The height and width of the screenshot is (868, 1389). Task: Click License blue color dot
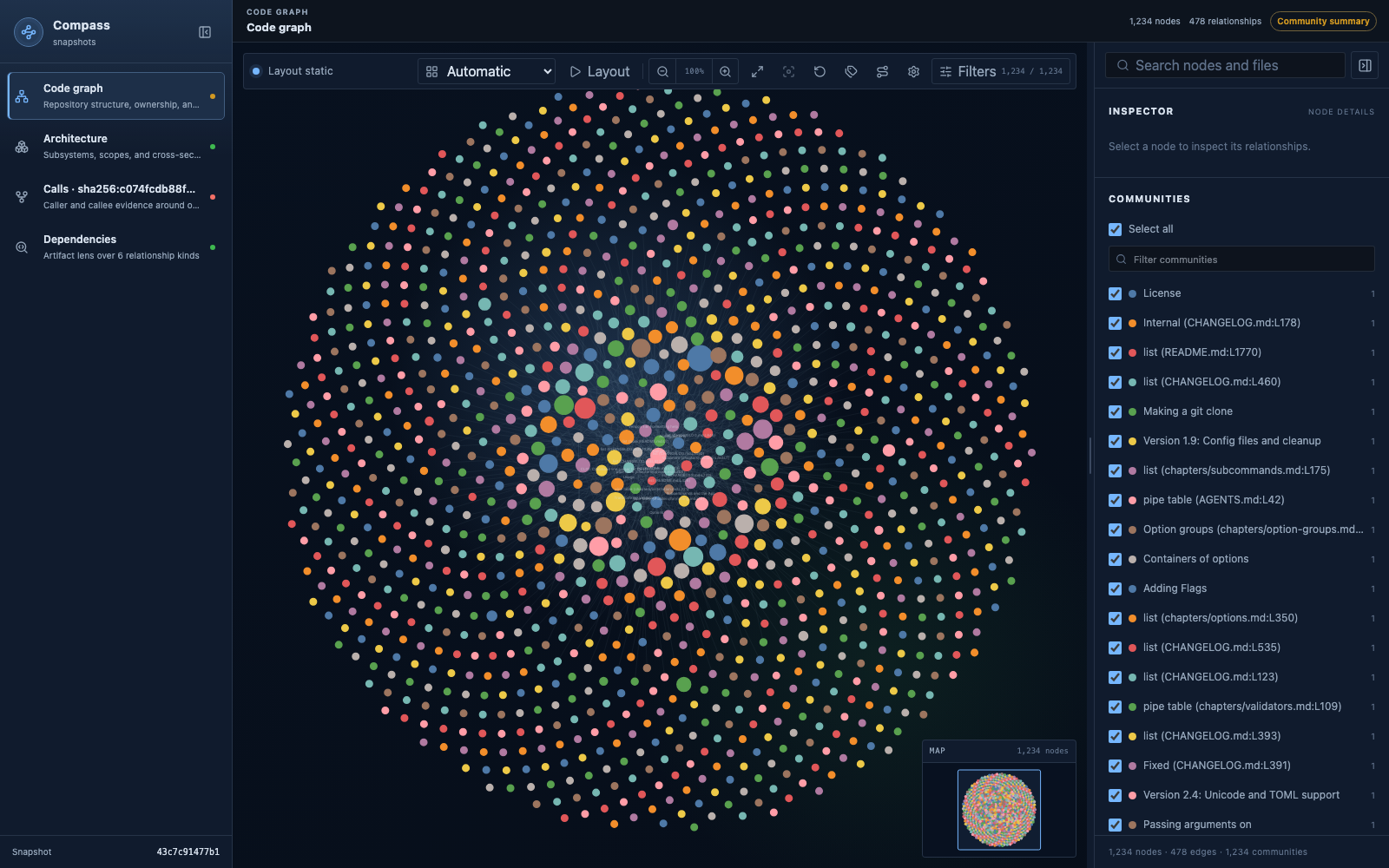(1132, 293)
